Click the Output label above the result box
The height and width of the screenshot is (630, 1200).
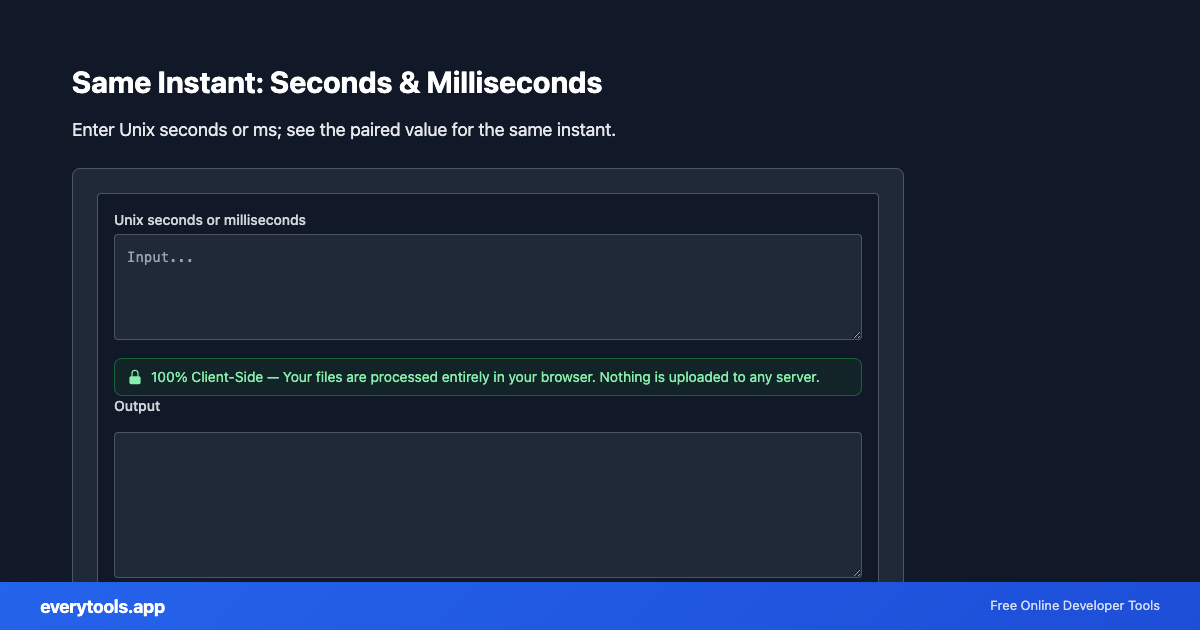point(137,406)
